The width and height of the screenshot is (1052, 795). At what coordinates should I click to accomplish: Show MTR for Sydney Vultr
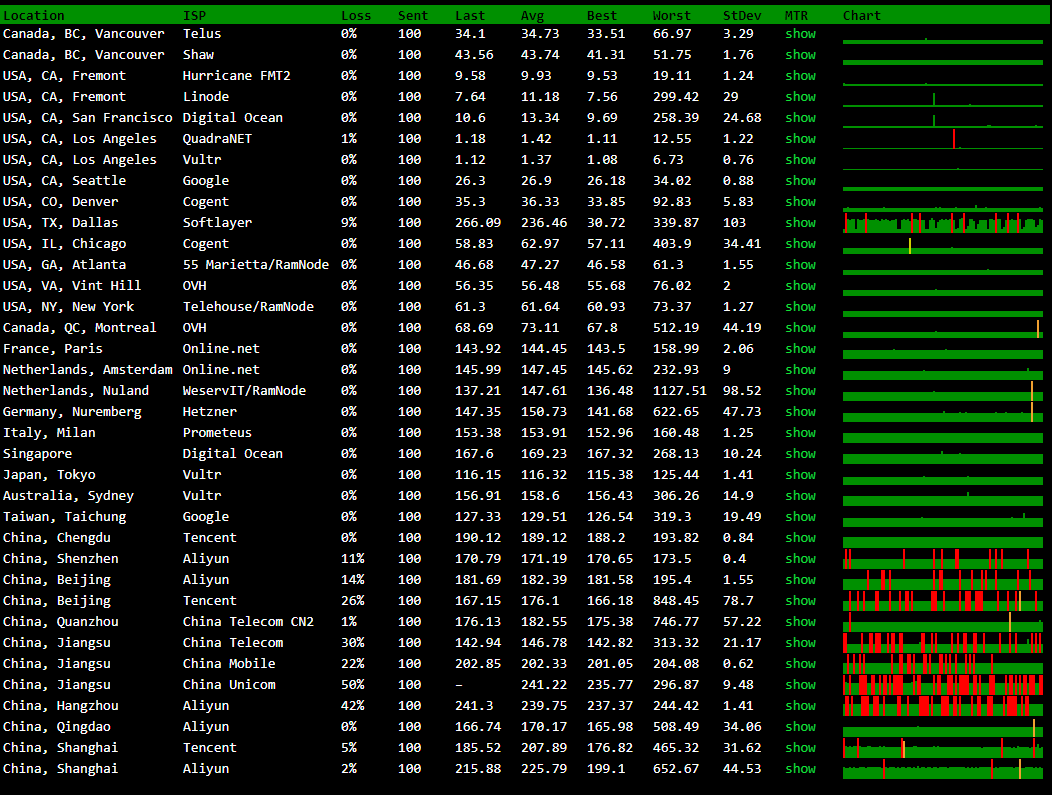click(x=800, y=496)
